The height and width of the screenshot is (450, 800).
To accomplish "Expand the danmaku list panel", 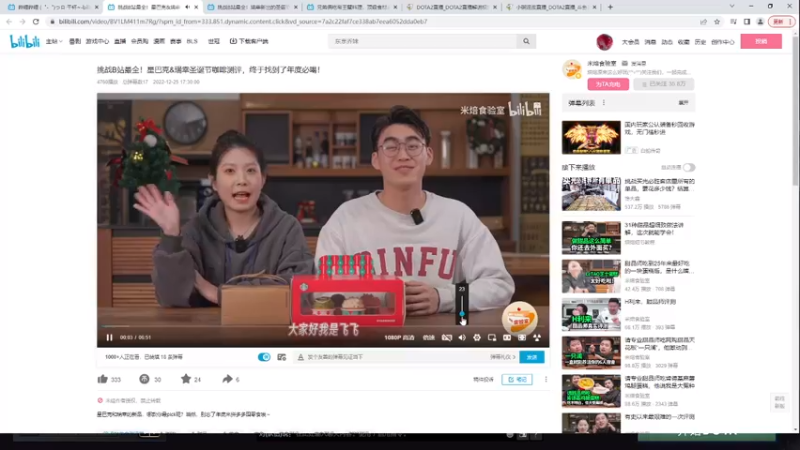I will (683, 103).
